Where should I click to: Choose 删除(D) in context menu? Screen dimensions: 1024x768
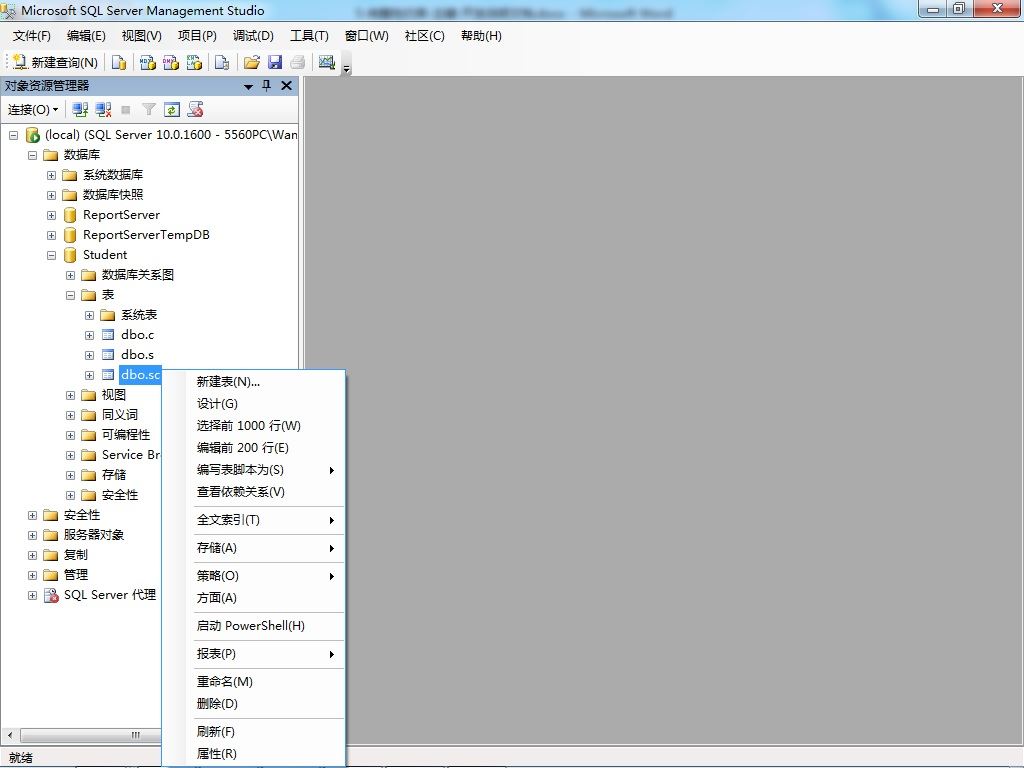coord(253,704)
